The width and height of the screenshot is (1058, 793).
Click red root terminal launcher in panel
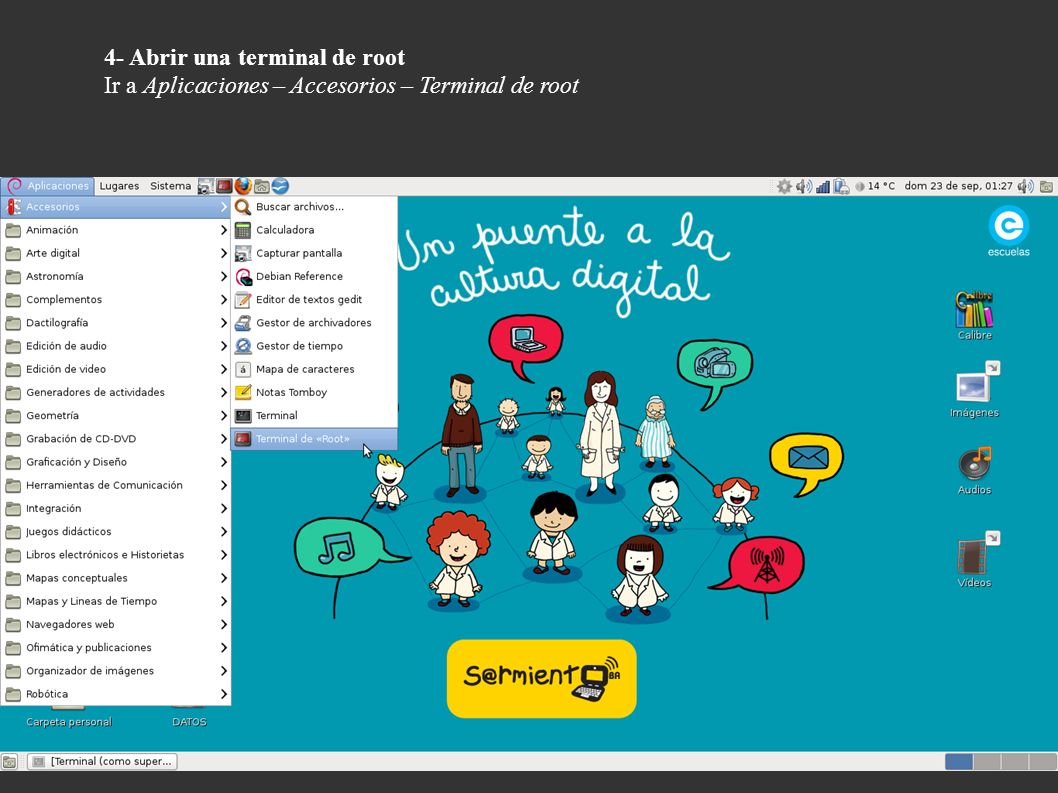tap(225, 186)
